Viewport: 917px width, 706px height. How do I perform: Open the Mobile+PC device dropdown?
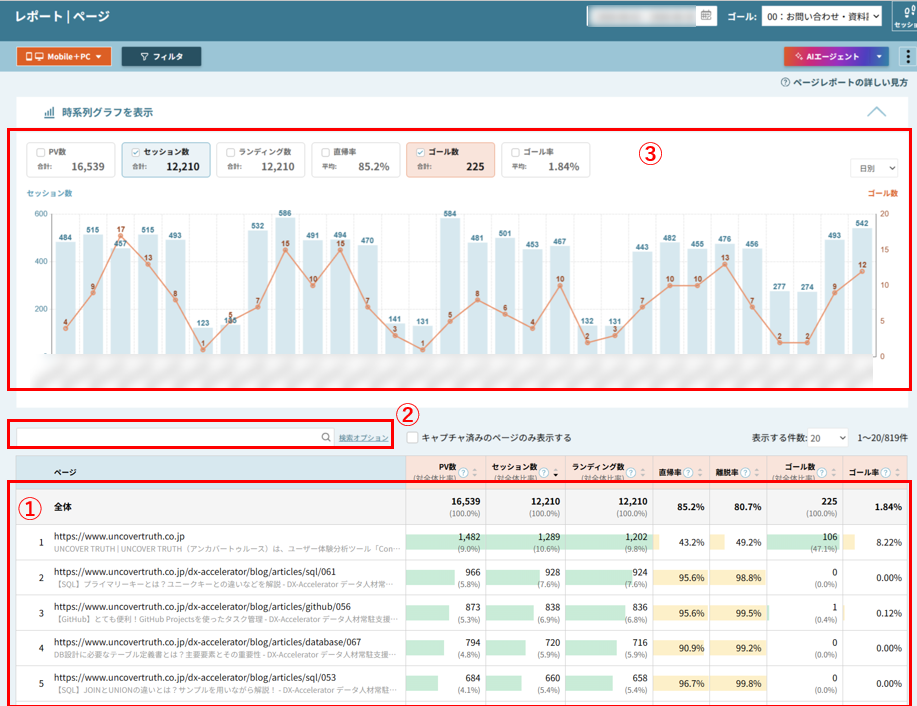tap(64, 56)
